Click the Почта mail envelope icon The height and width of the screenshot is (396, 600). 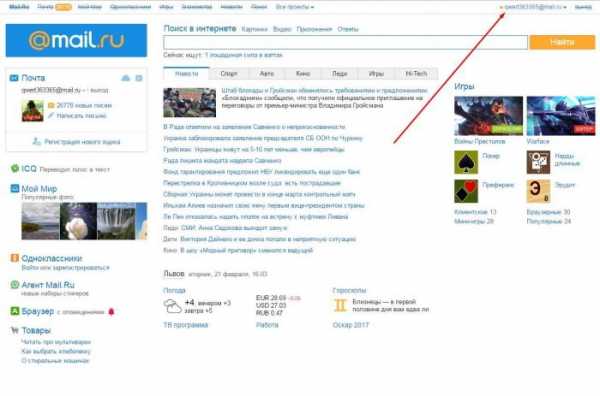point(14,78)
